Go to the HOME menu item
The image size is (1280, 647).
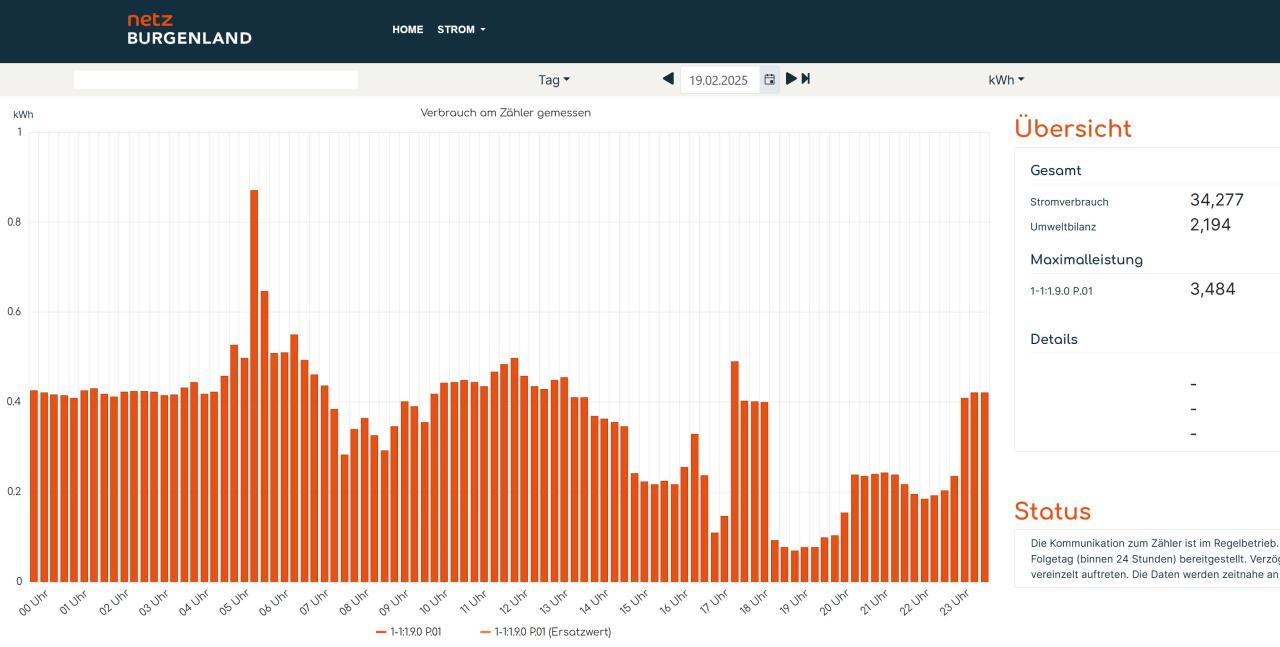[x=407, y=30]
